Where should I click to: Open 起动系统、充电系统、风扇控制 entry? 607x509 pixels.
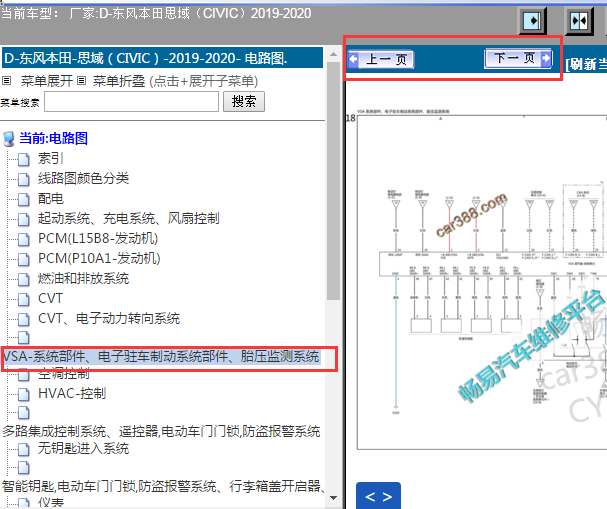point(129,218)
